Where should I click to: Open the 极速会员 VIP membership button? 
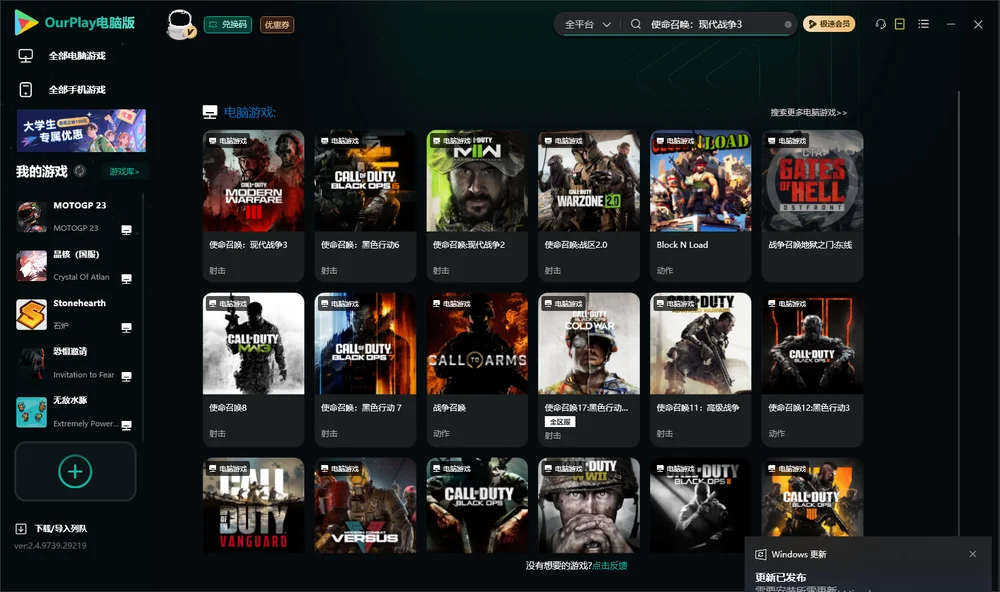click(828, 24)
